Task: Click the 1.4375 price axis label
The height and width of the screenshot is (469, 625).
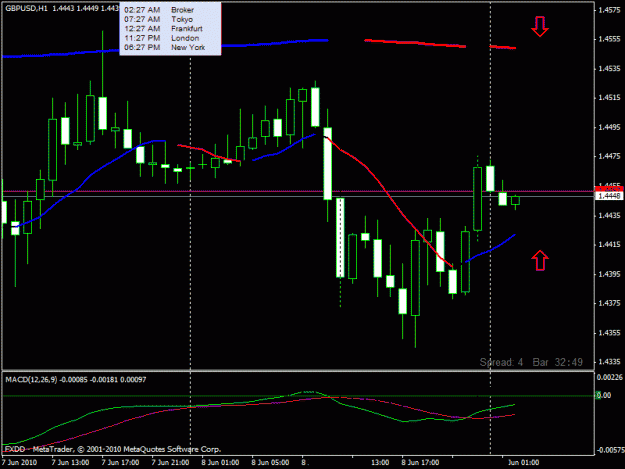Action: click(x=609, y=303)
